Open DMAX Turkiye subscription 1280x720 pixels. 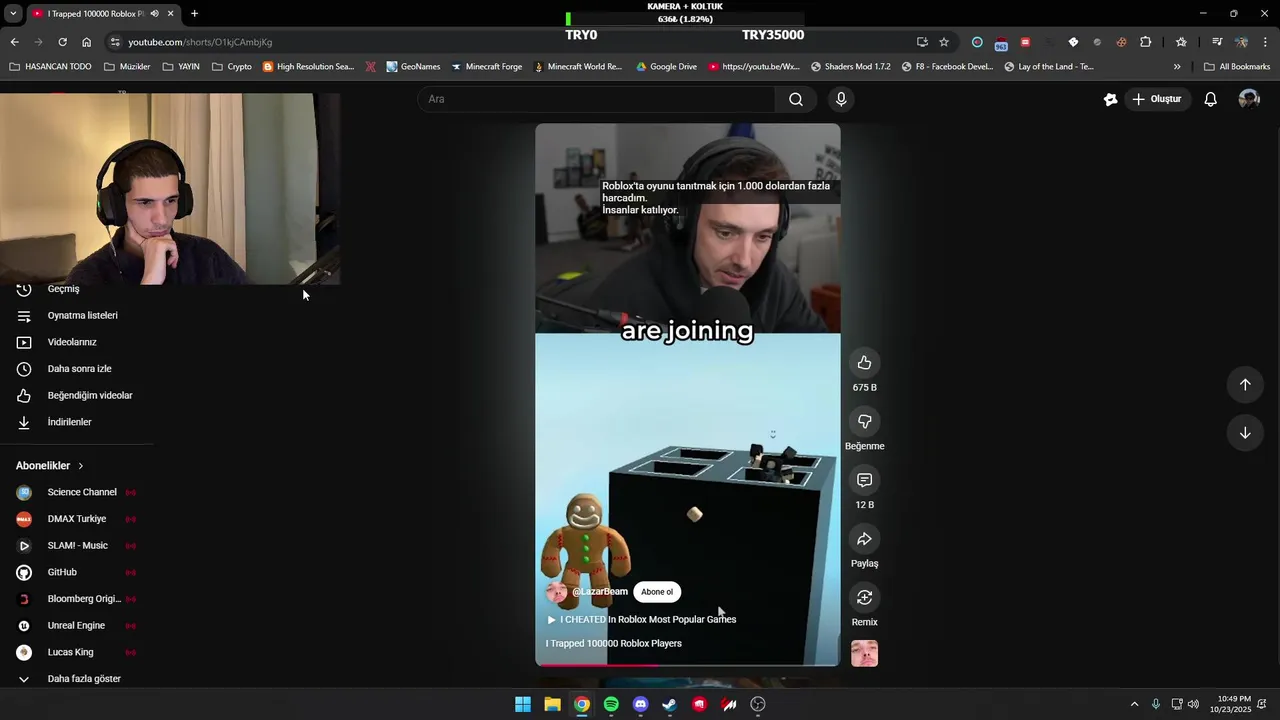pyautogui.click(x=77, y=519)
